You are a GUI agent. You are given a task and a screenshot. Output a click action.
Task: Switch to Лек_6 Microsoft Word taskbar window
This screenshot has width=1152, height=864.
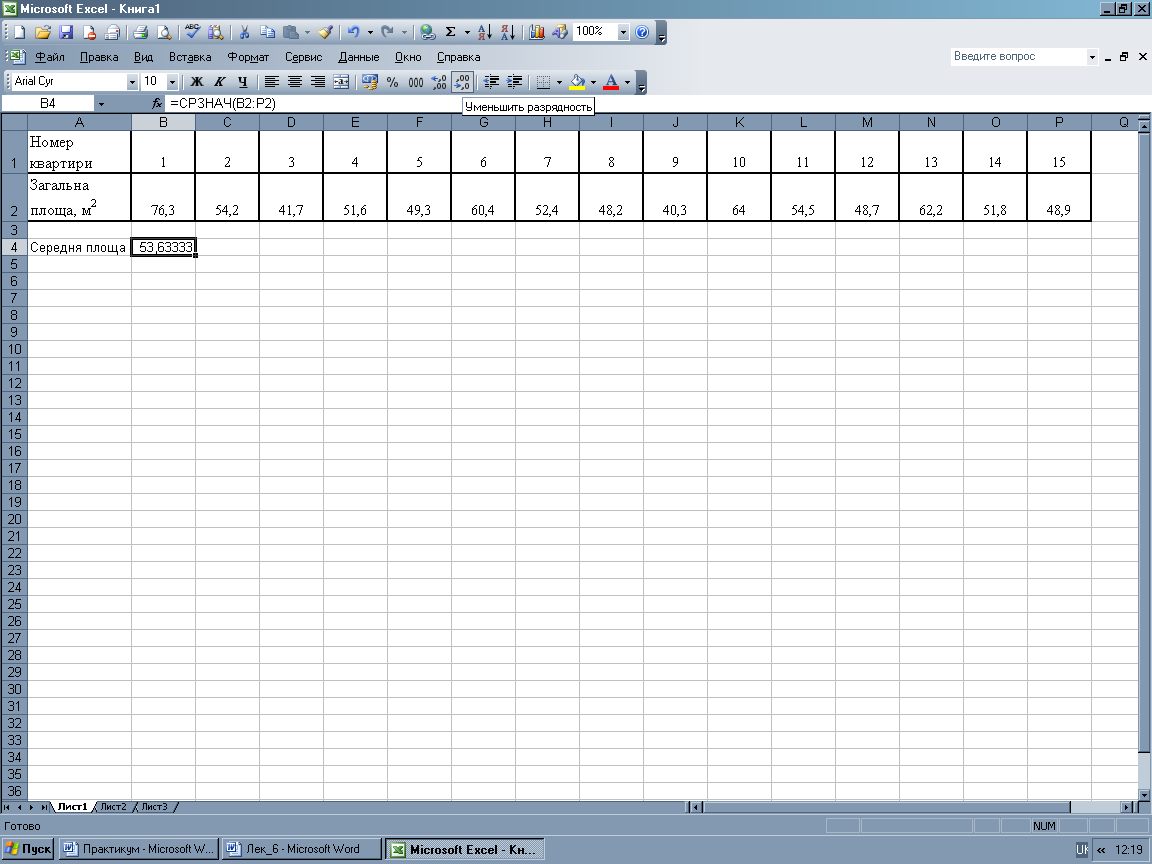click(302, 849)
